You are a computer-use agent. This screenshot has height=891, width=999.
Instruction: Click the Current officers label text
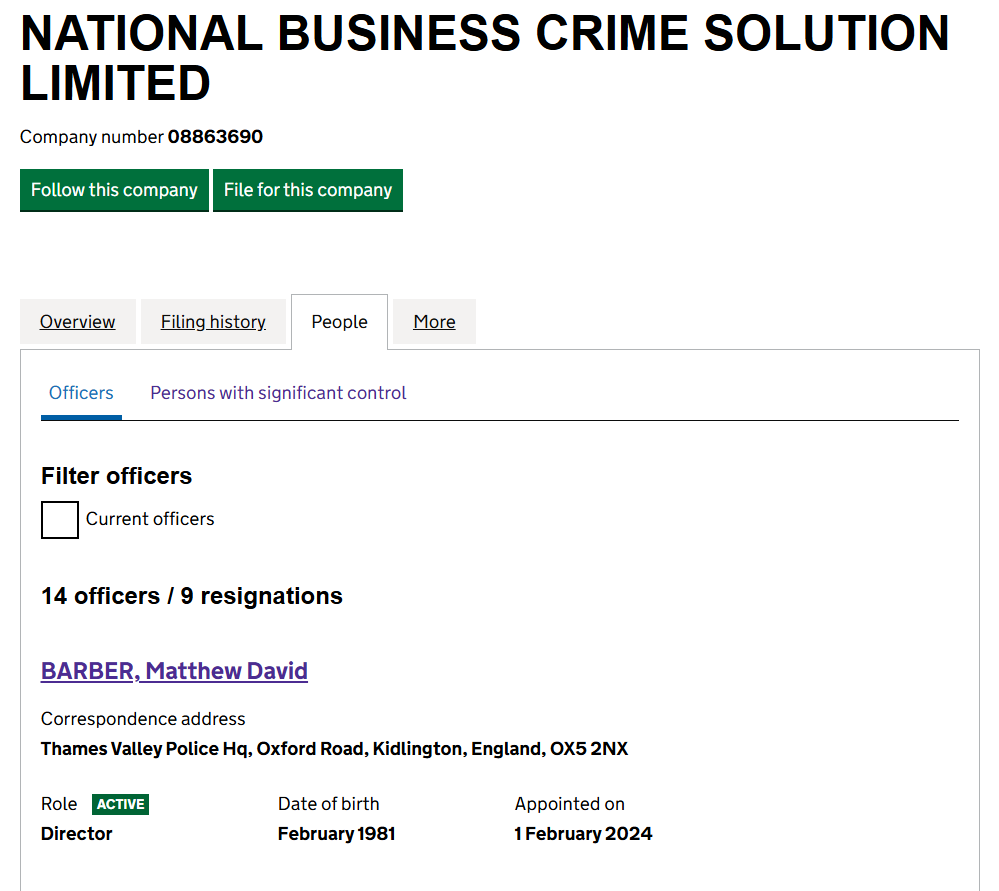pos(150,519)
